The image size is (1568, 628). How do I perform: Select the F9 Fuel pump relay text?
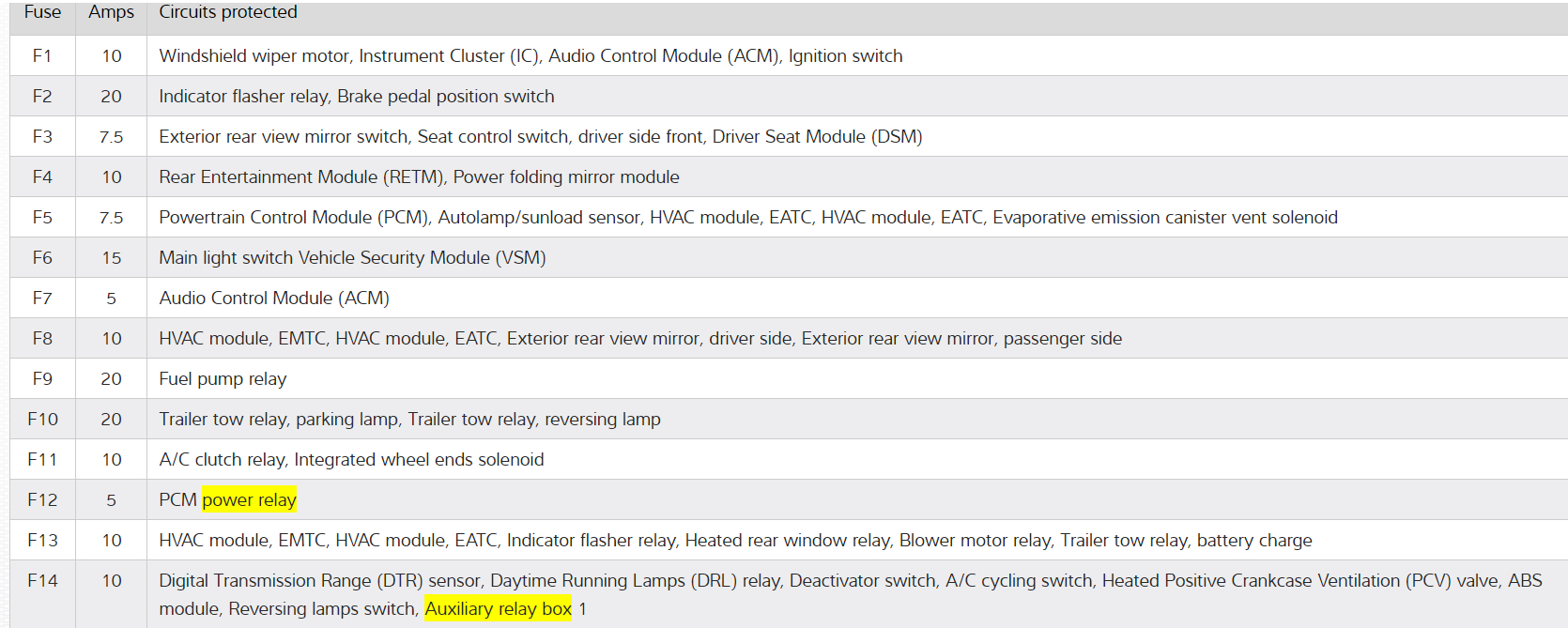pos(223,379)
